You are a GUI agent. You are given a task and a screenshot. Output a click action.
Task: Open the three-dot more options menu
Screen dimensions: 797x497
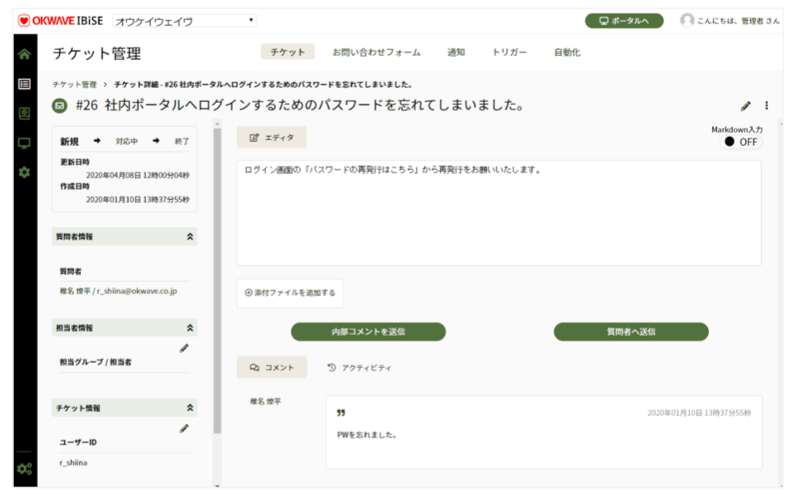[767, 106]
